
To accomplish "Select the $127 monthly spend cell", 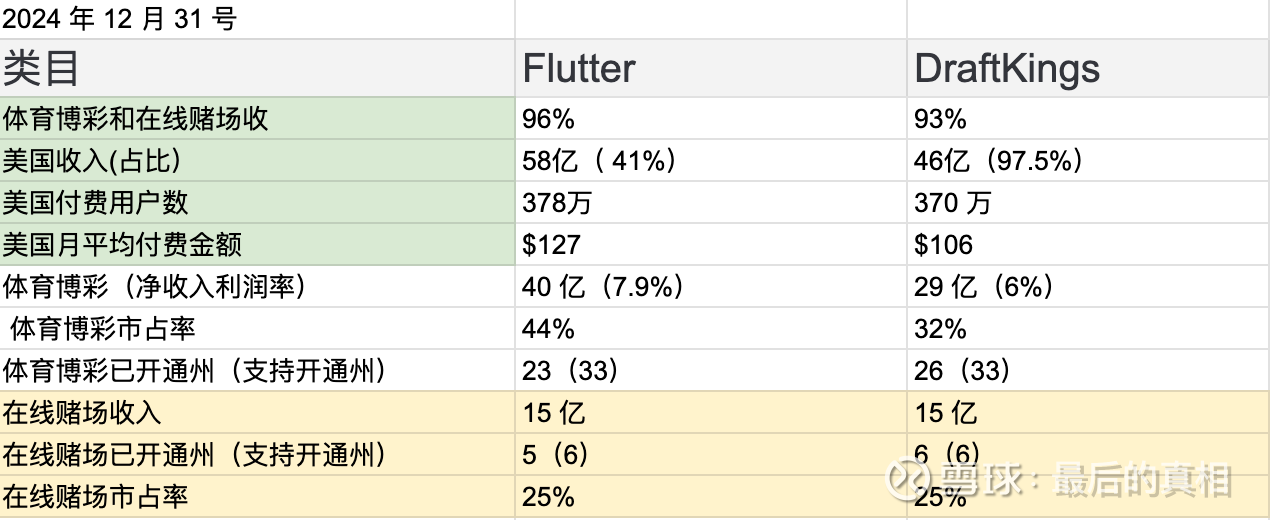I will point(711,245).
